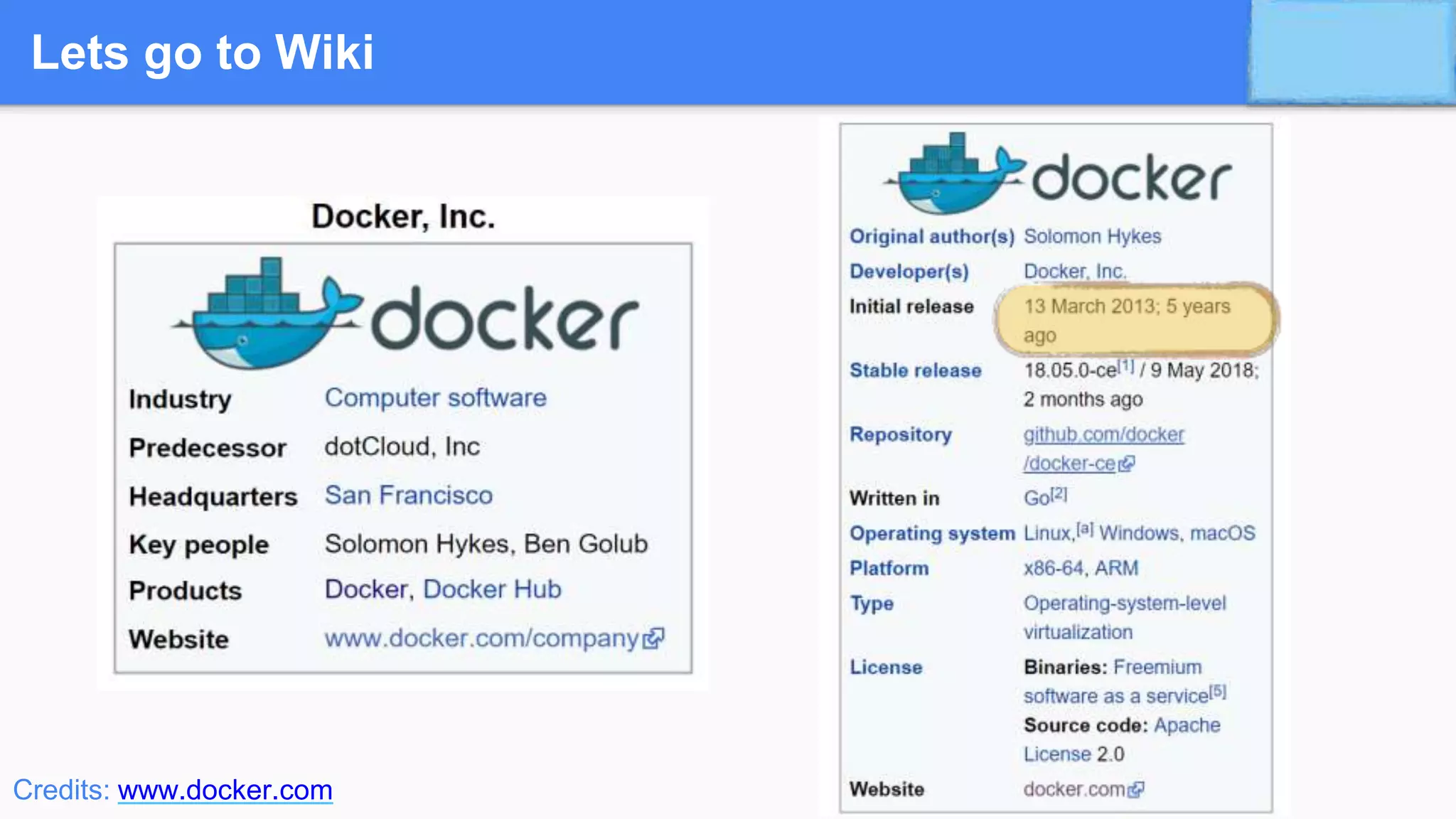Open the www.docker.com/company website link
The height and width of the screenshot is (819, 1456).
click(x=482, y=638)
